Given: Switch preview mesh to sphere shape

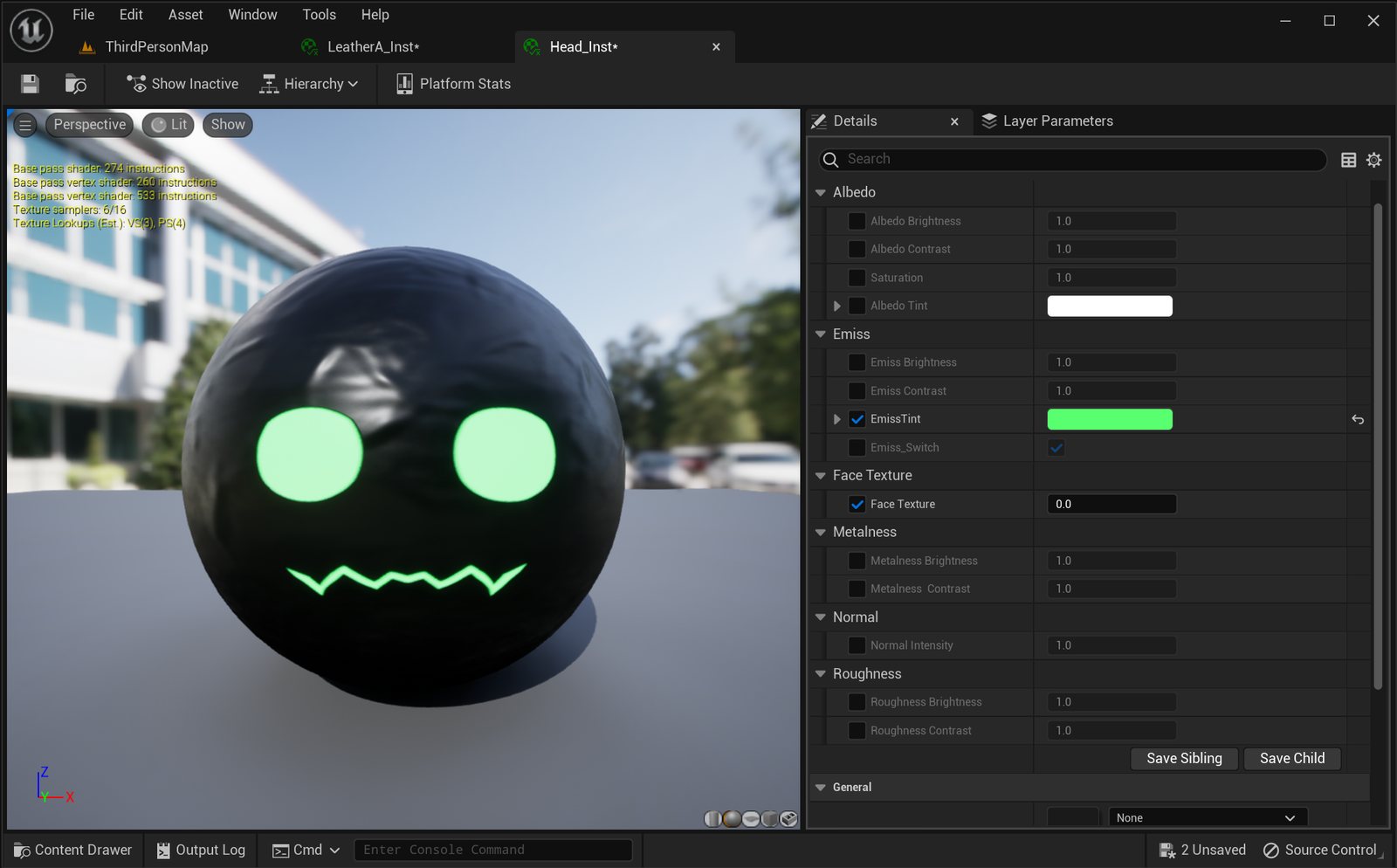Looking at the screenshot, I should click(x=732, y=818).
